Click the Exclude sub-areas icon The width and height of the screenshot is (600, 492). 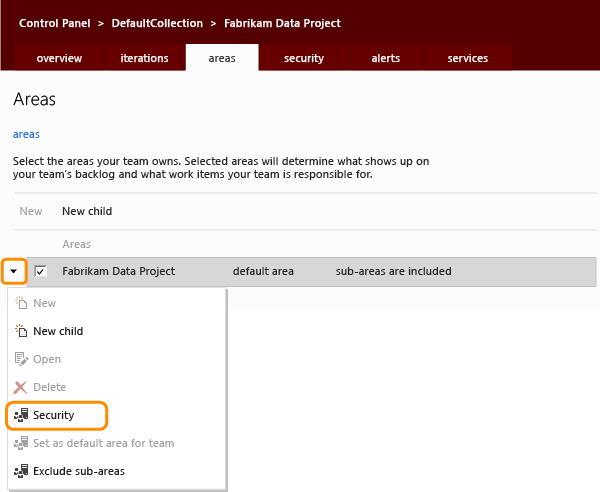coord(21,471)
